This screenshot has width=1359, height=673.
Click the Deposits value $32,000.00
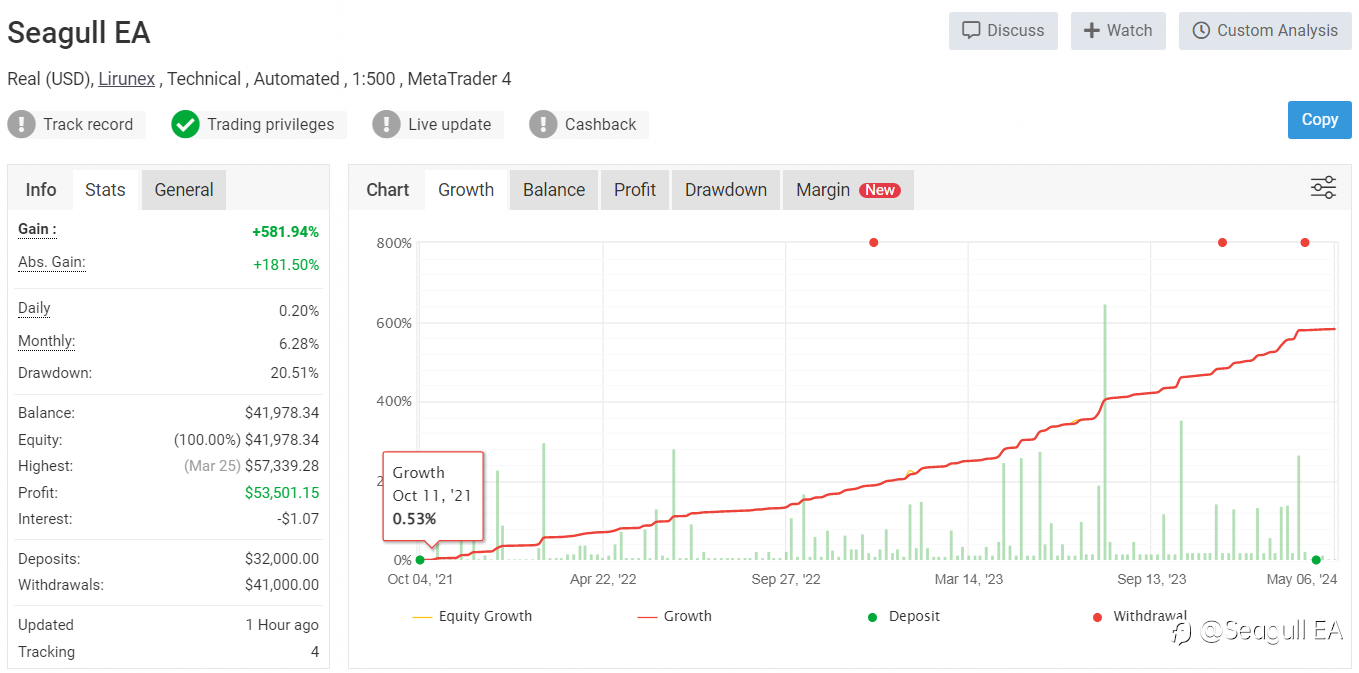[282, 559]
